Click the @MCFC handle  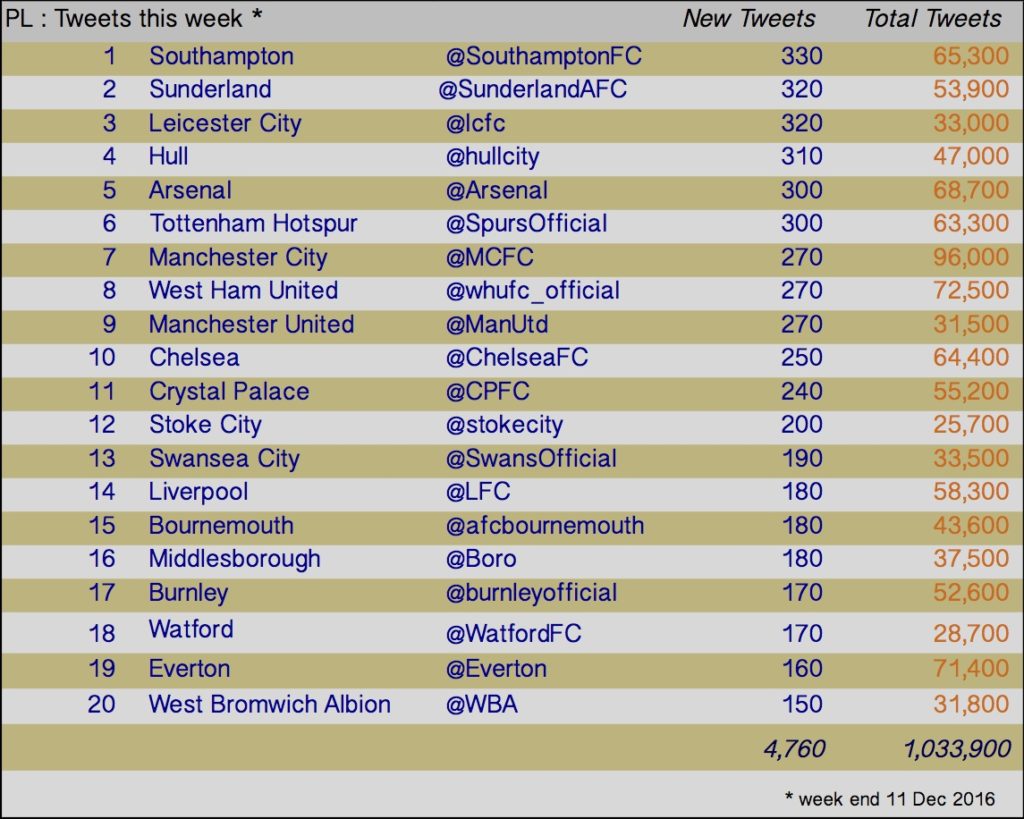(x=489, y=257)
